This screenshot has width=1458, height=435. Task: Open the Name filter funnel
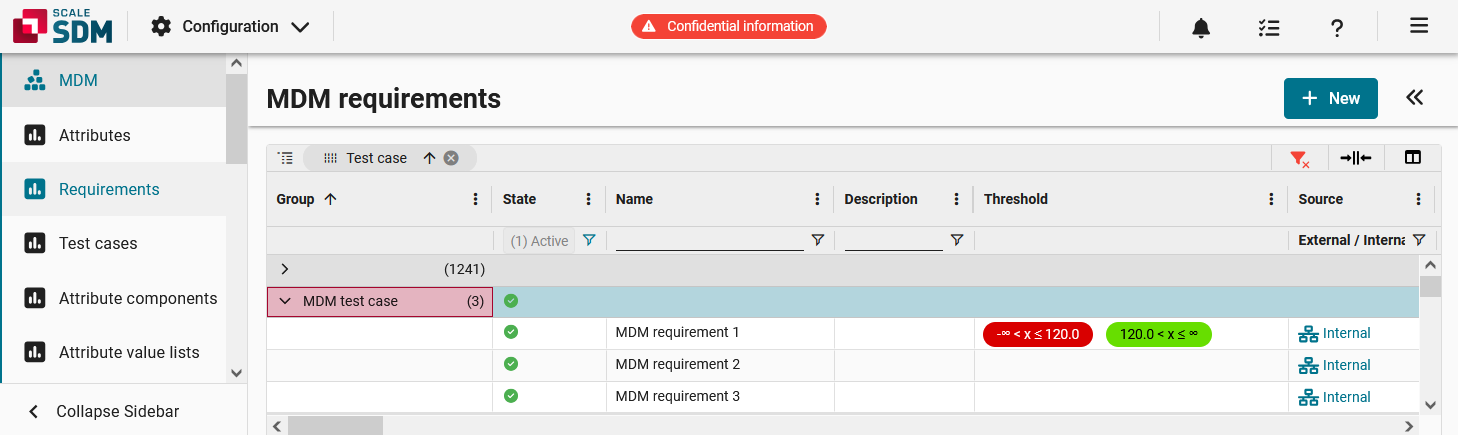[818, 240]
